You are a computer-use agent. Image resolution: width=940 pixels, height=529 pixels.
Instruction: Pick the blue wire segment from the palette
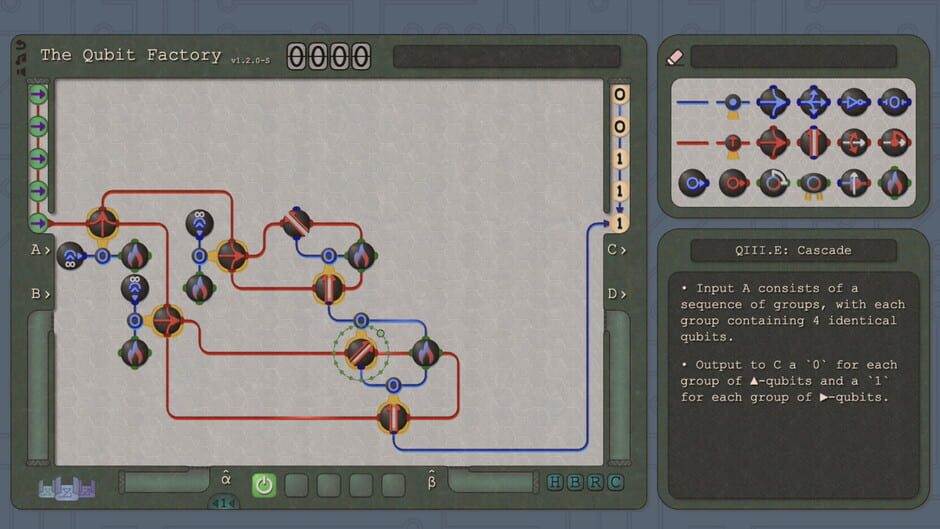click(x=692, y=103)
